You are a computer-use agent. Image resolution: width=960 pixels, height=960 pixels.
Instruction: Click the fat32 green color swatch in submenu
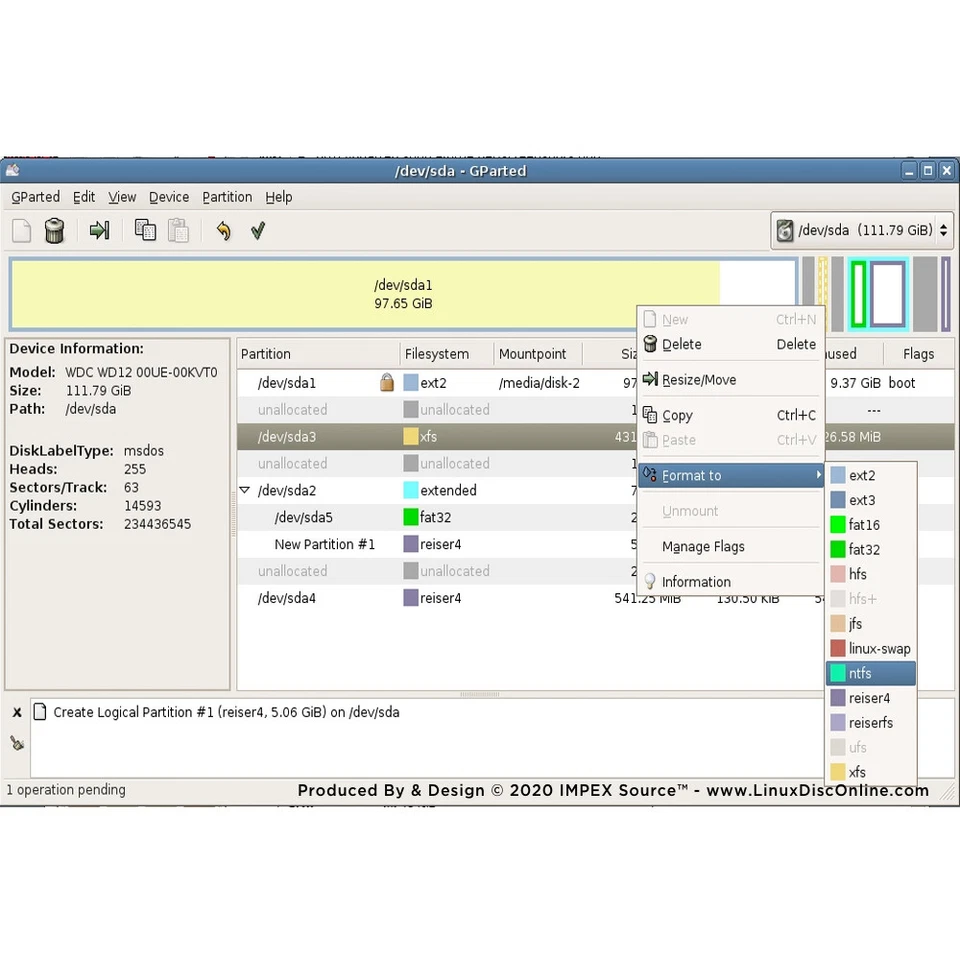tap(837, 549)
